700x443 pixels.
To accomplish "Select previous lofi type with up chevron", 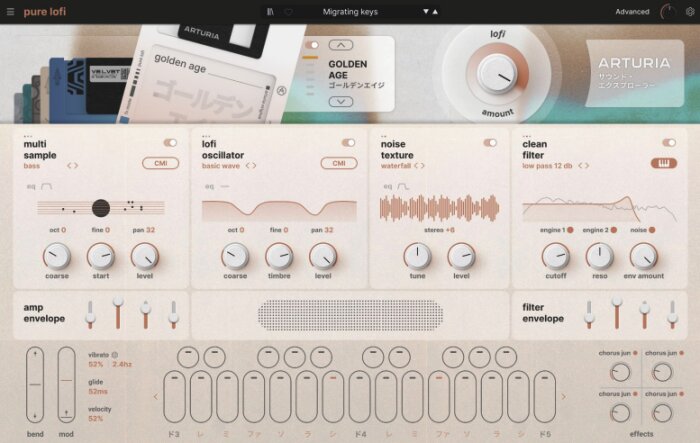I will 341,45.
